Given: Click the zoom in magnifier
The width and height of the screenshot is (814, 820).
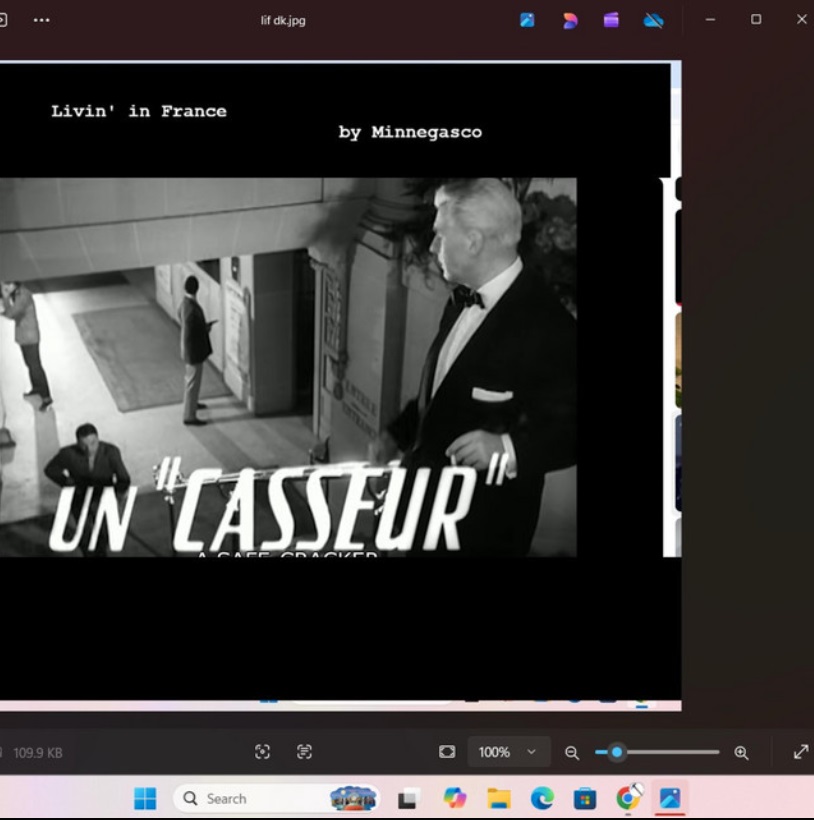Looking at the screenshot, I should click(x=741, y=753).
